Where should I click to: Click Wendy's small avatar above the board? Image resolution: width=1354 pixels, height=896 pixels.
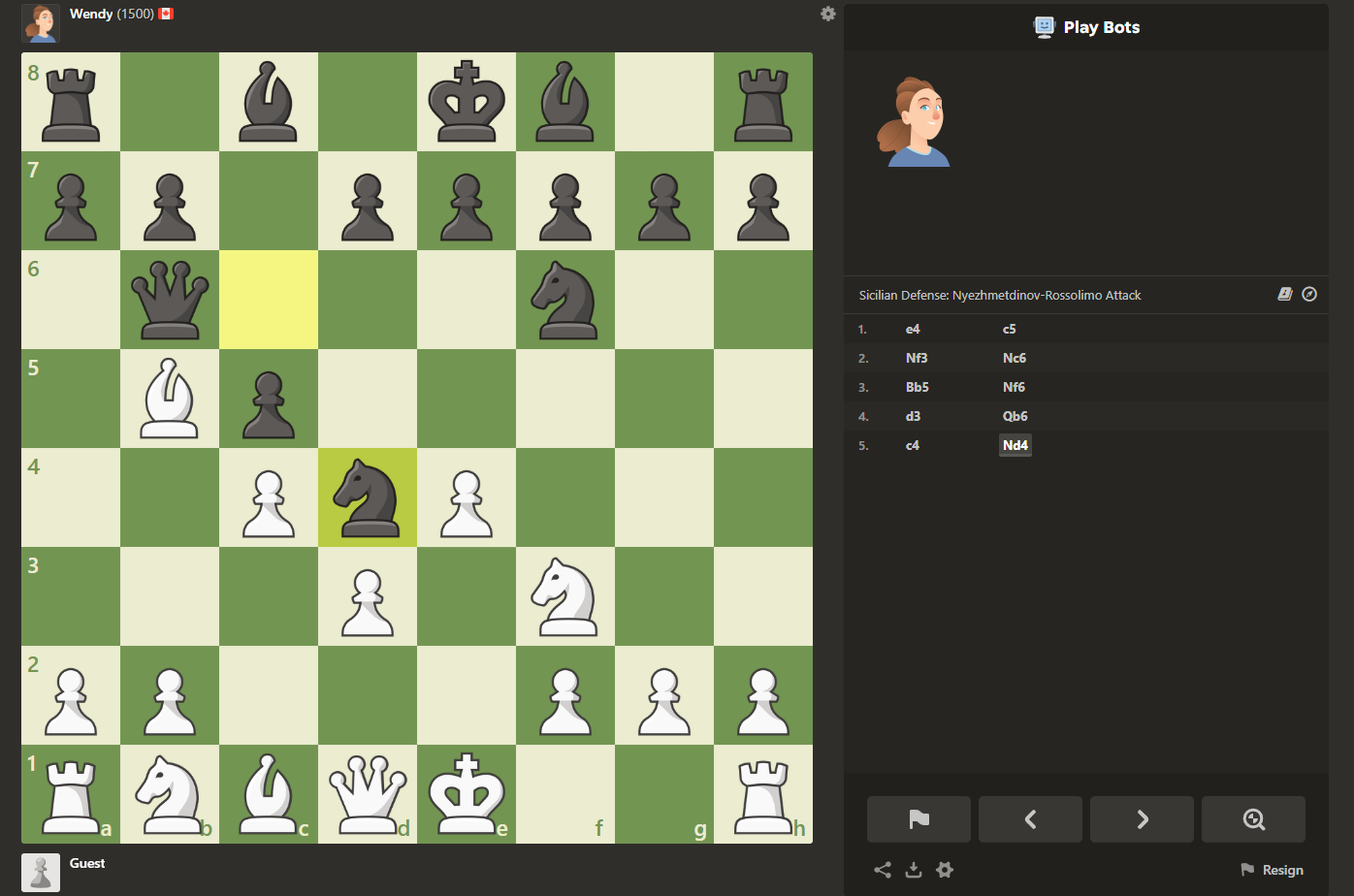pyautogui.click(x=41, y=23)
